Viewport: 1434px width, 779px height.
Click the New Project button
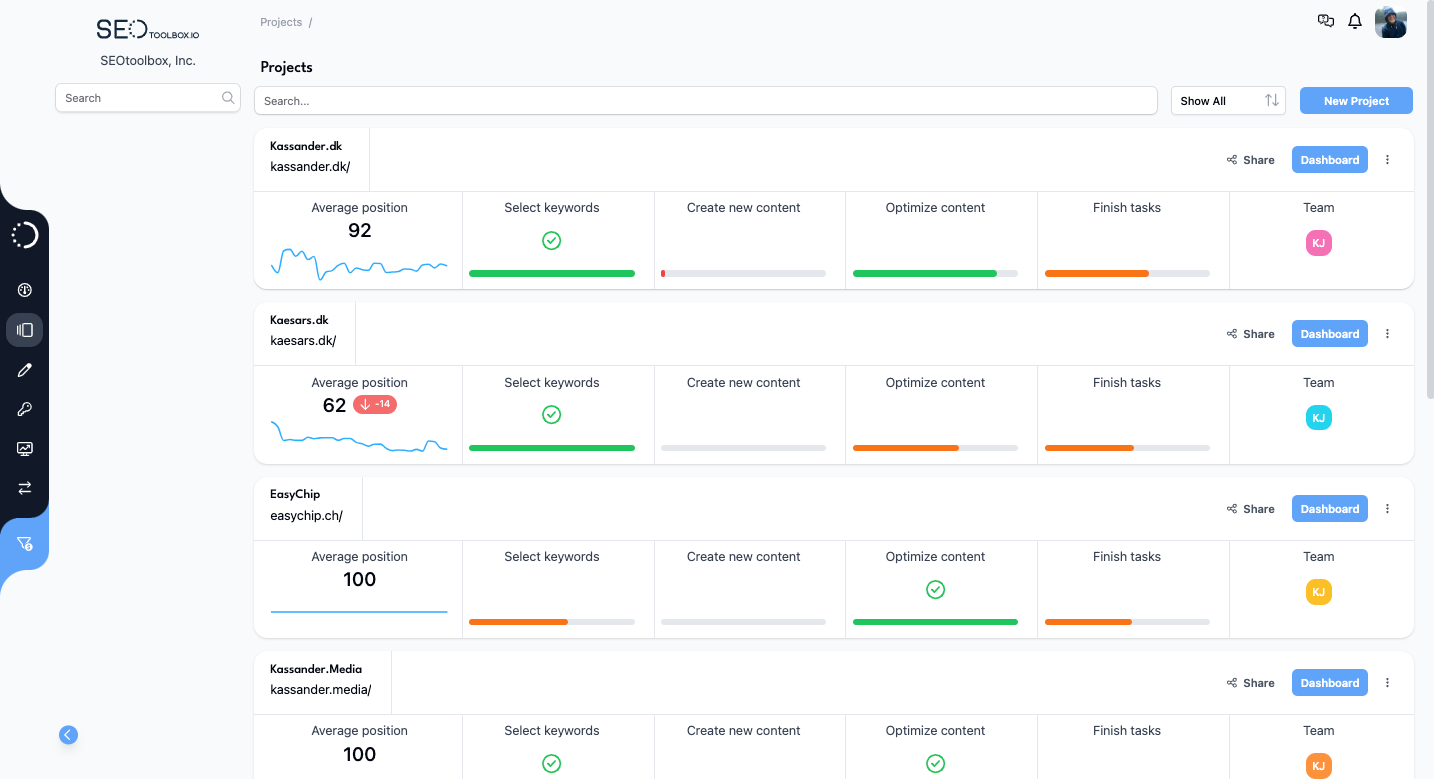[x=1356, y=100]
